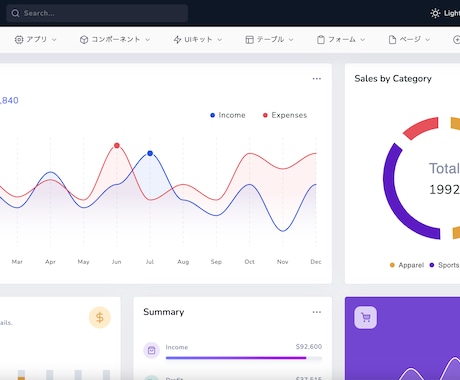Click the Aug label on the chart axis
The image size is (460, 380).
click(x=183, y=262)
